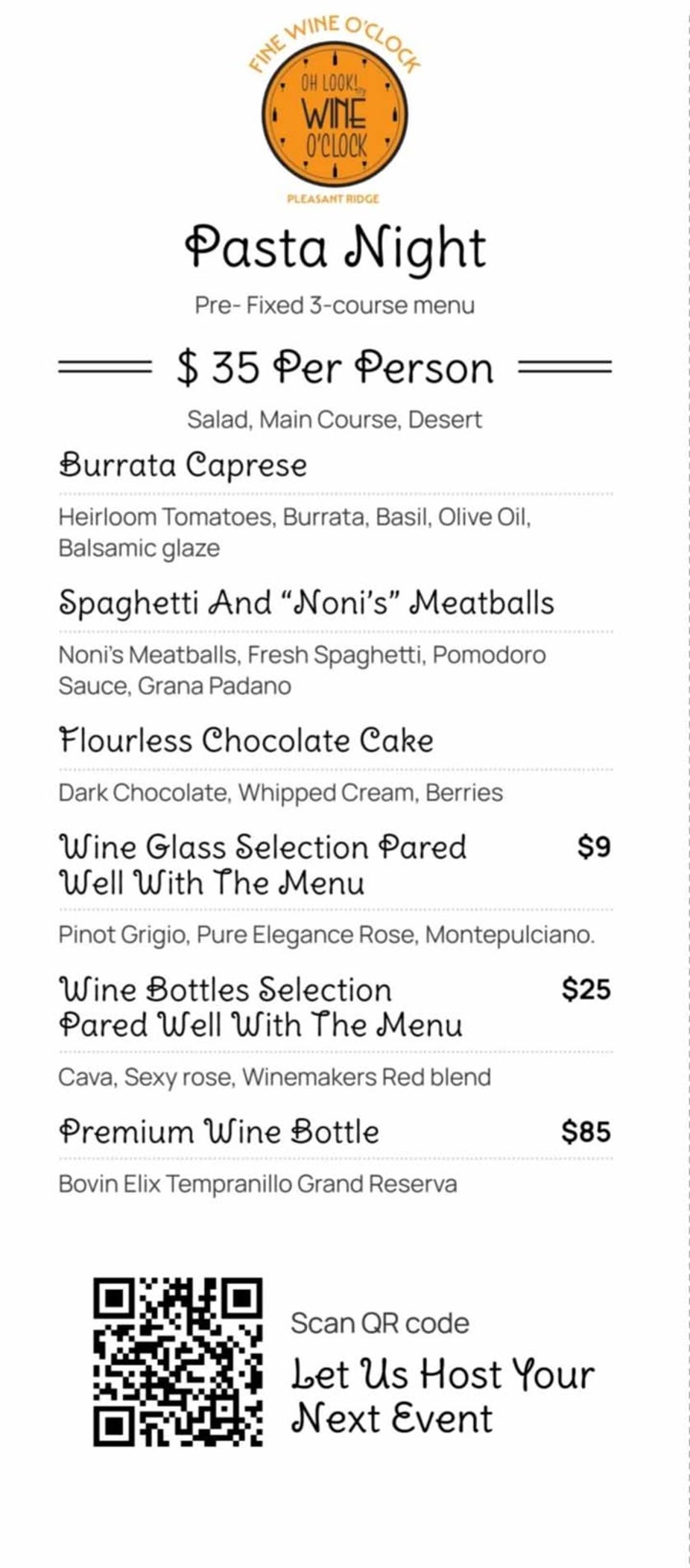Click the $25 wine bottle price
The height and width of the screenshot is (1568, 690).
[x=586, y=989]
